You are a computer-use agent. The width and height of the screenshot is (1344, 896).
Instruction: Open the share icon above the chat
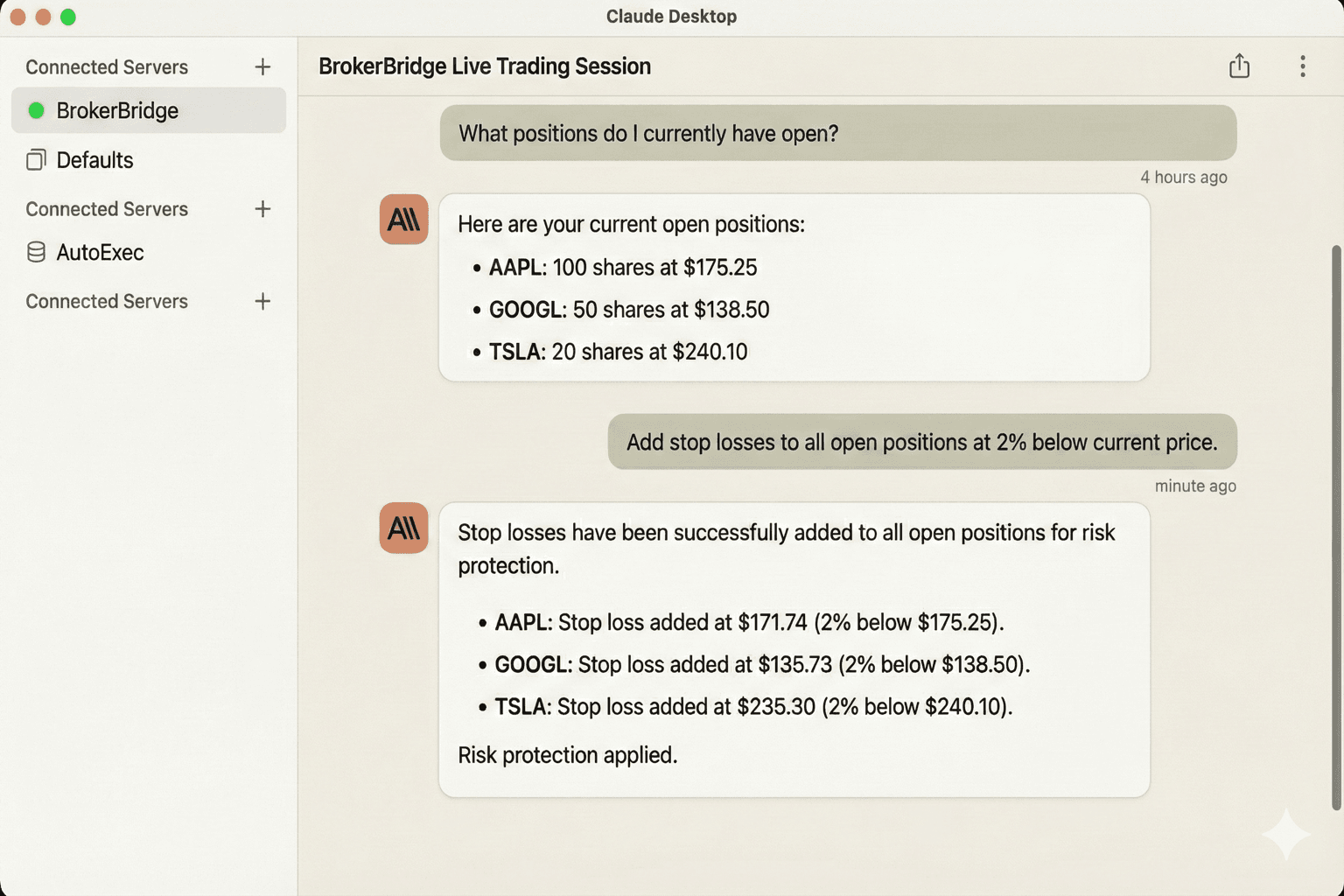[1239, 66]
